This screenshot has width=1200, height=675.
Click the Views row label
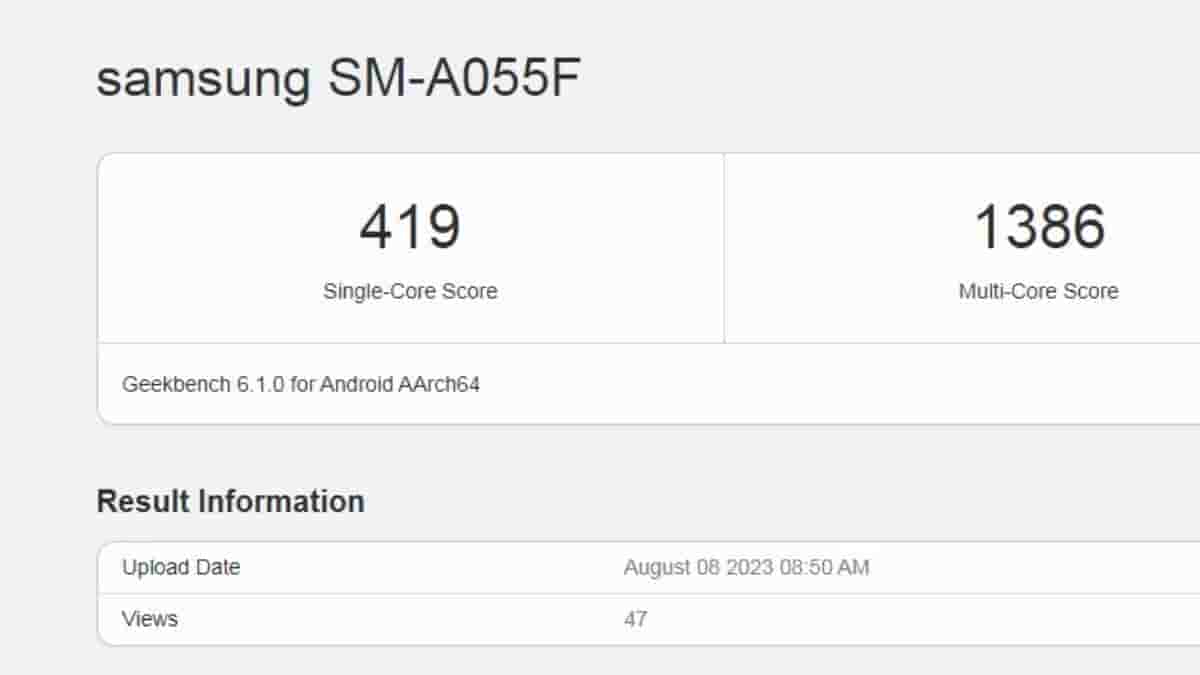coord(150,619)
